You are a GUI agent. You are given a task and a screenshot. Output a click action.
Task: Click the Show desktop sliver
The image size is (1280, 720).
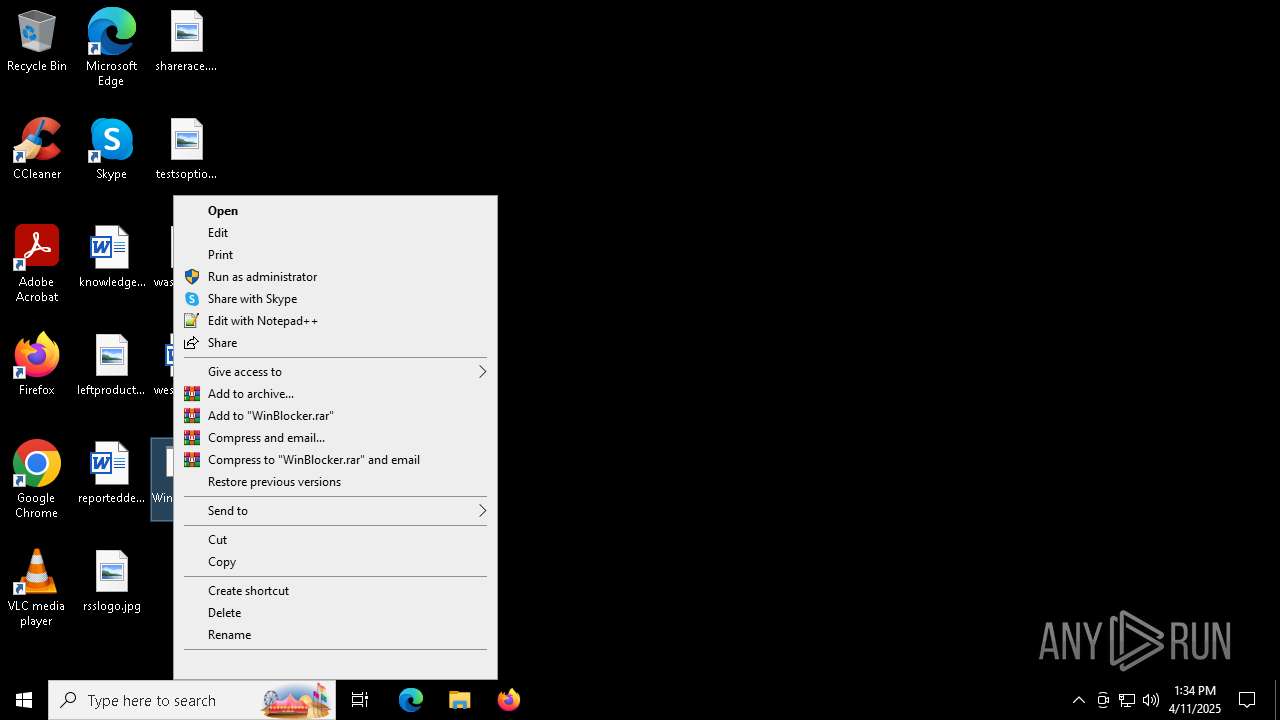tap(1277, 700)
